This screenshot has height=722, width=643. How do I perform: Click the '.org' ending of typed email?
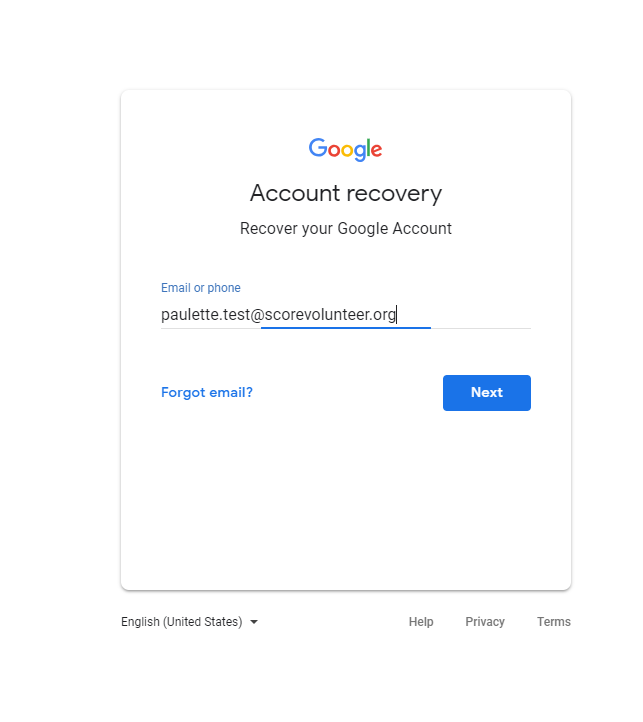382,315
